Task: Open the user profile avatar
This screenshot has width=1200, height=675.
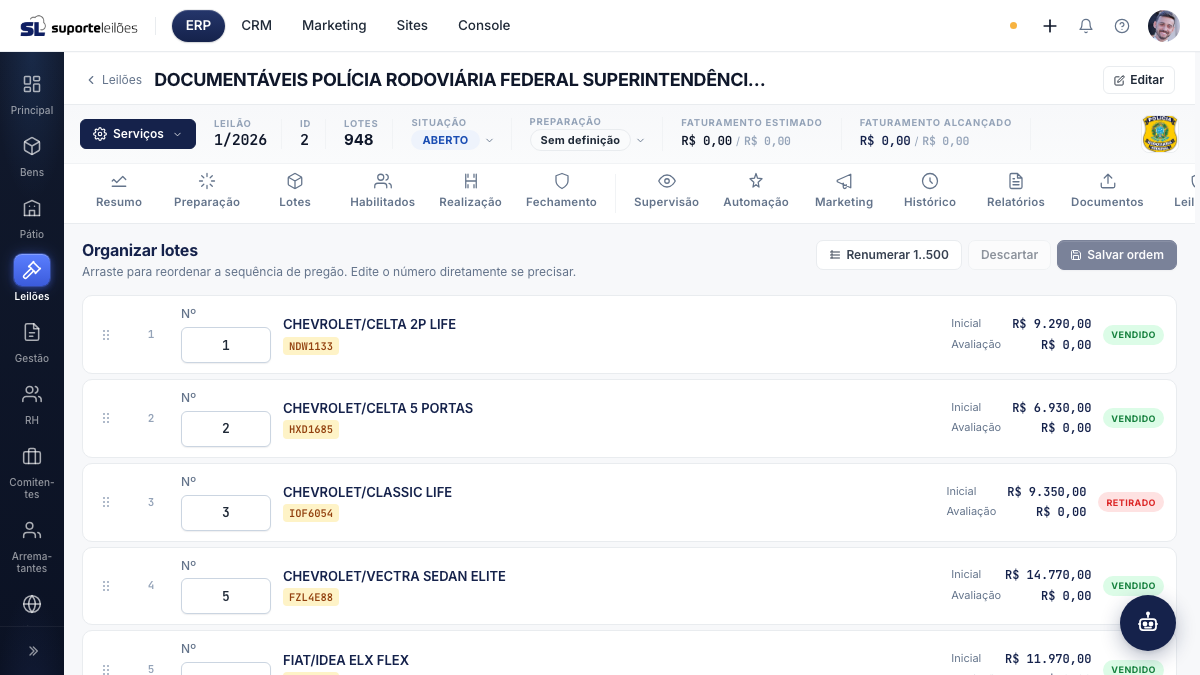Action: [1164, 26]
